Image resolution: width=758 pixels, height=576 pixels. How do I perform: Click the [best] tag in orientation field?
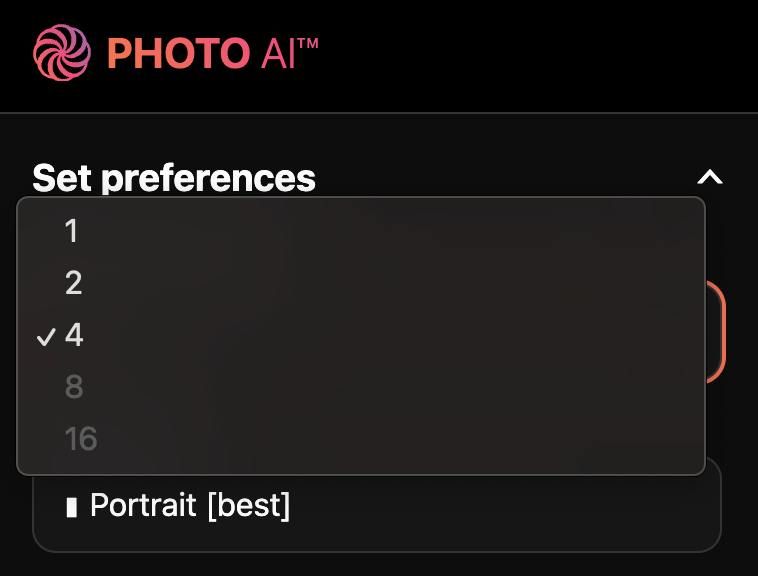[249, 506]
